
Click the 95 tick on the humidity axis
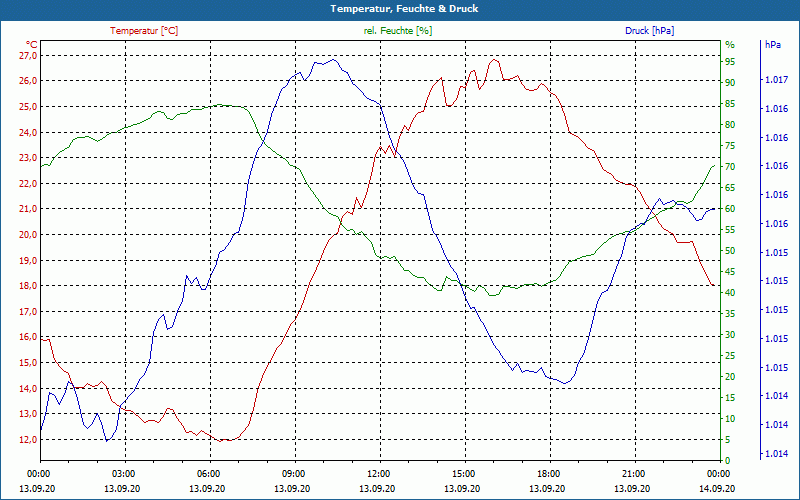pyautogui.click(x=730, y=61)
